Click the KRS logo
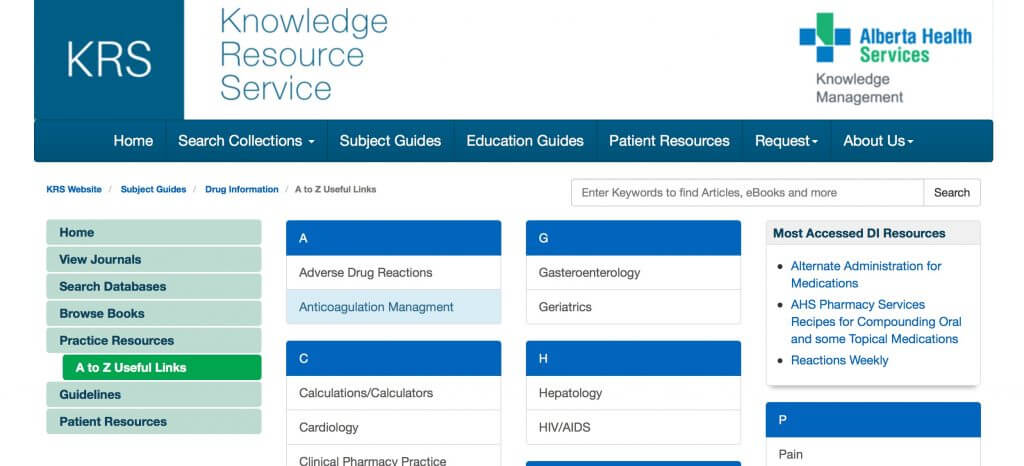 (109, 60)
